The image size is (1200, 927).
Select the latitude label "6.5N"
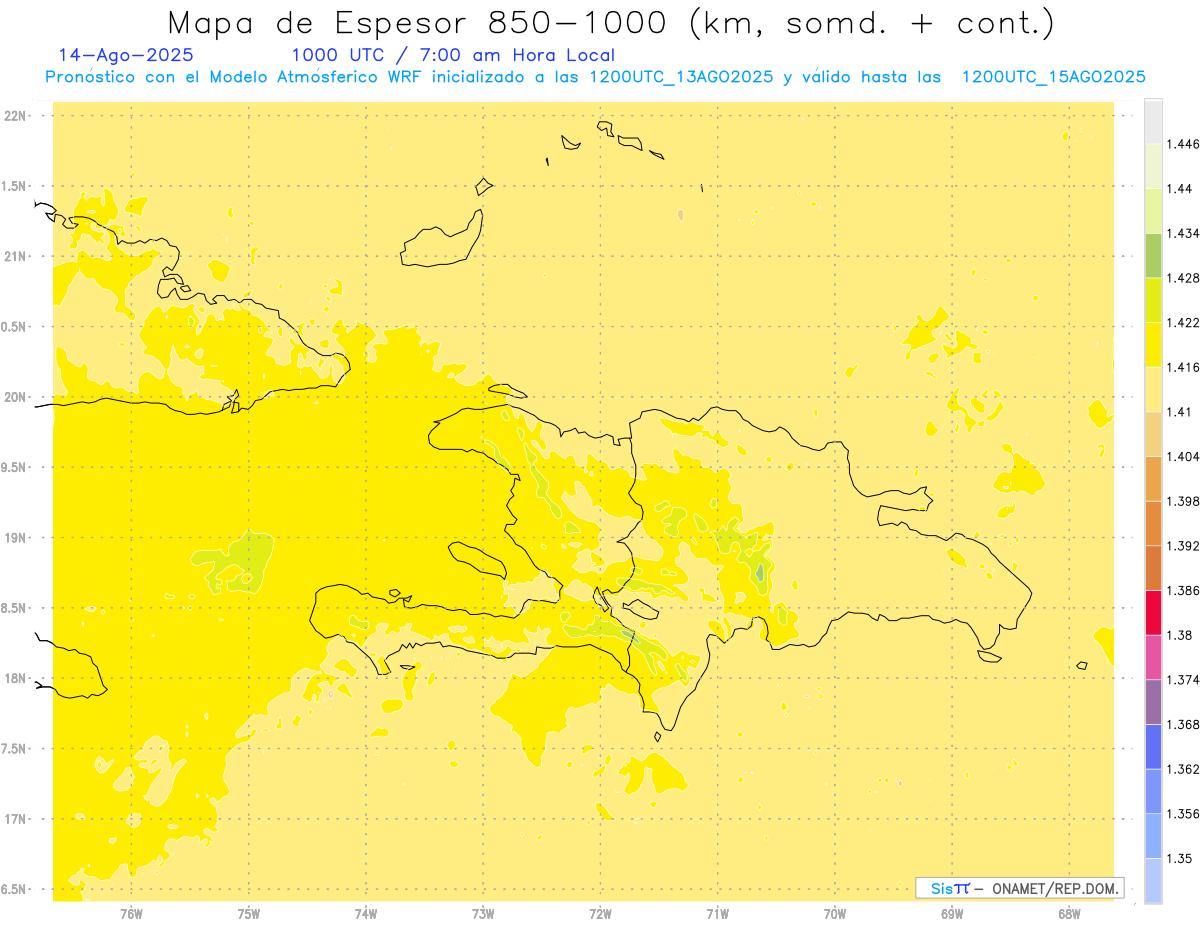14,890
